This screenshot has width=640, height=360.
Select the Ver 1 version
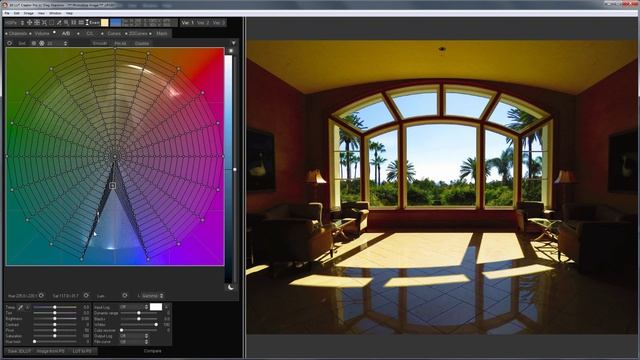pyautogui.click(x=188, y=23)
